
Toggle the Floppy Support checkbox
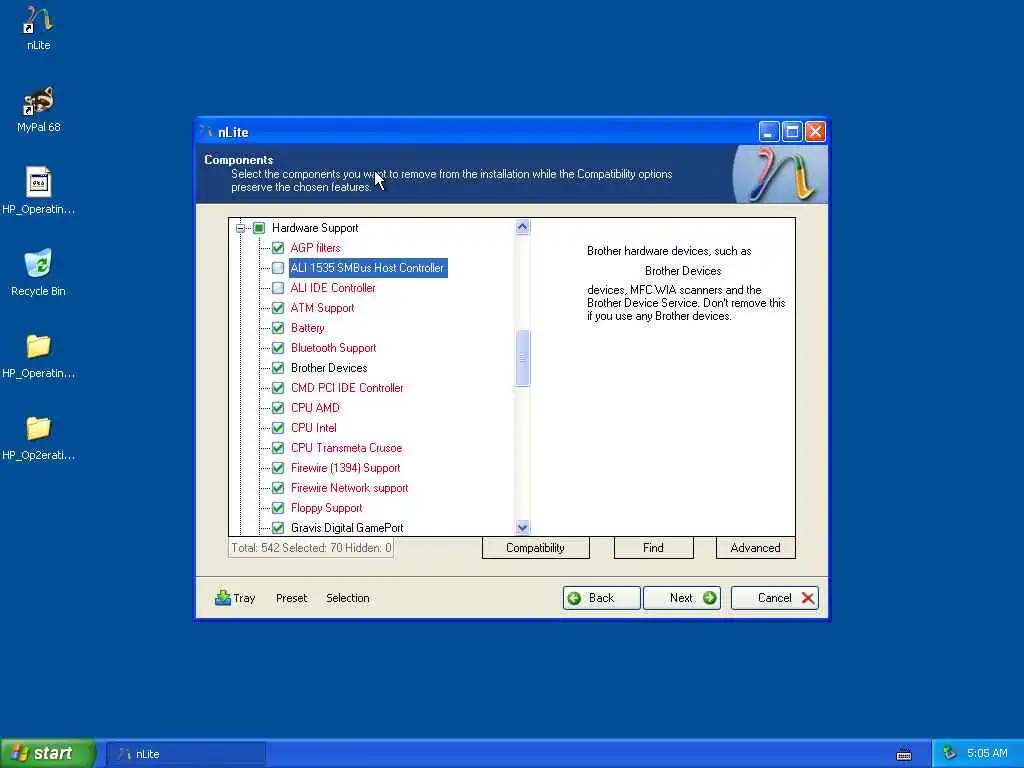278,508
